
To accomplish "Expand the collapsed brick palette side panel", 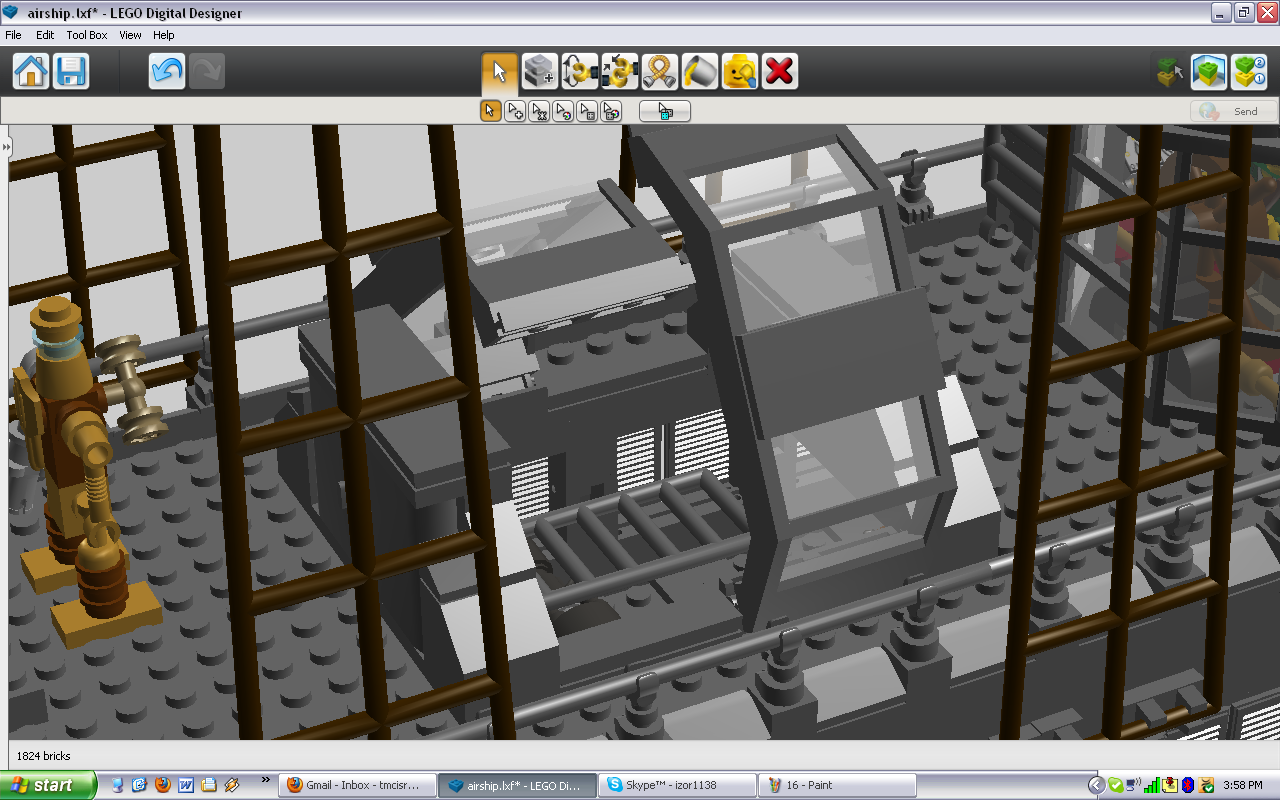I will [6, 147].
